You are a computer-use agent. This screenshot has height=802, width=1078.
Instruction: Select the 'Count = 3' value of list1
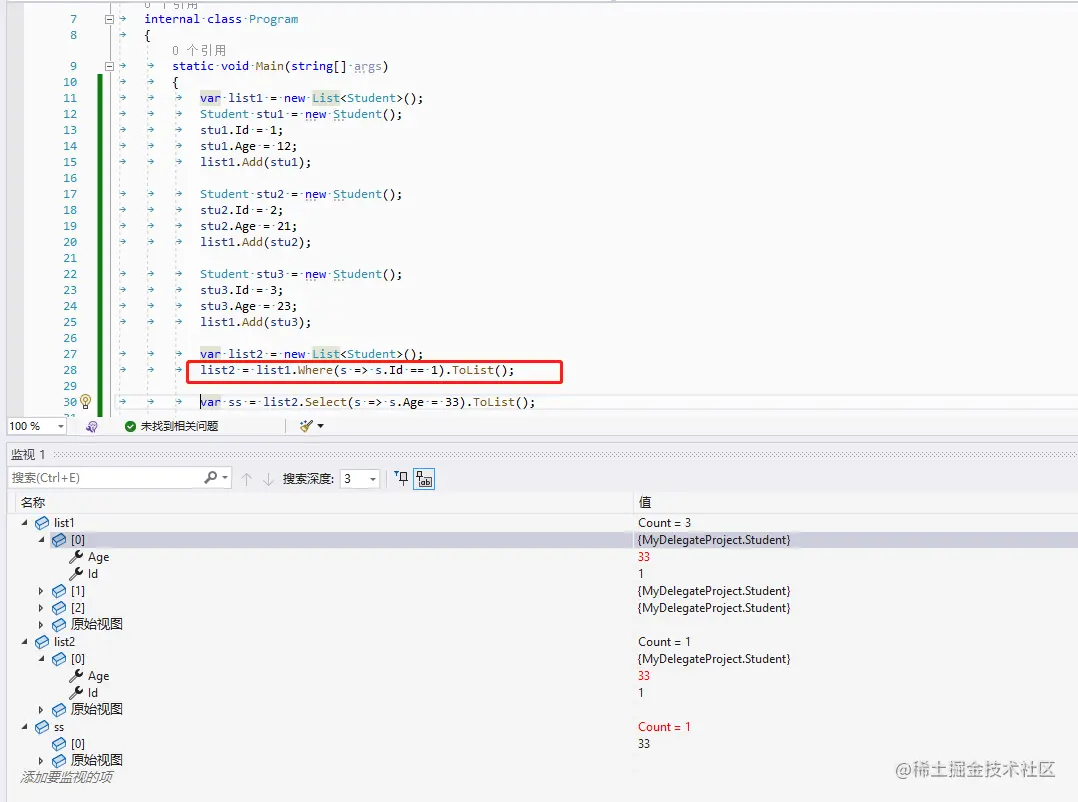point(664,523)
